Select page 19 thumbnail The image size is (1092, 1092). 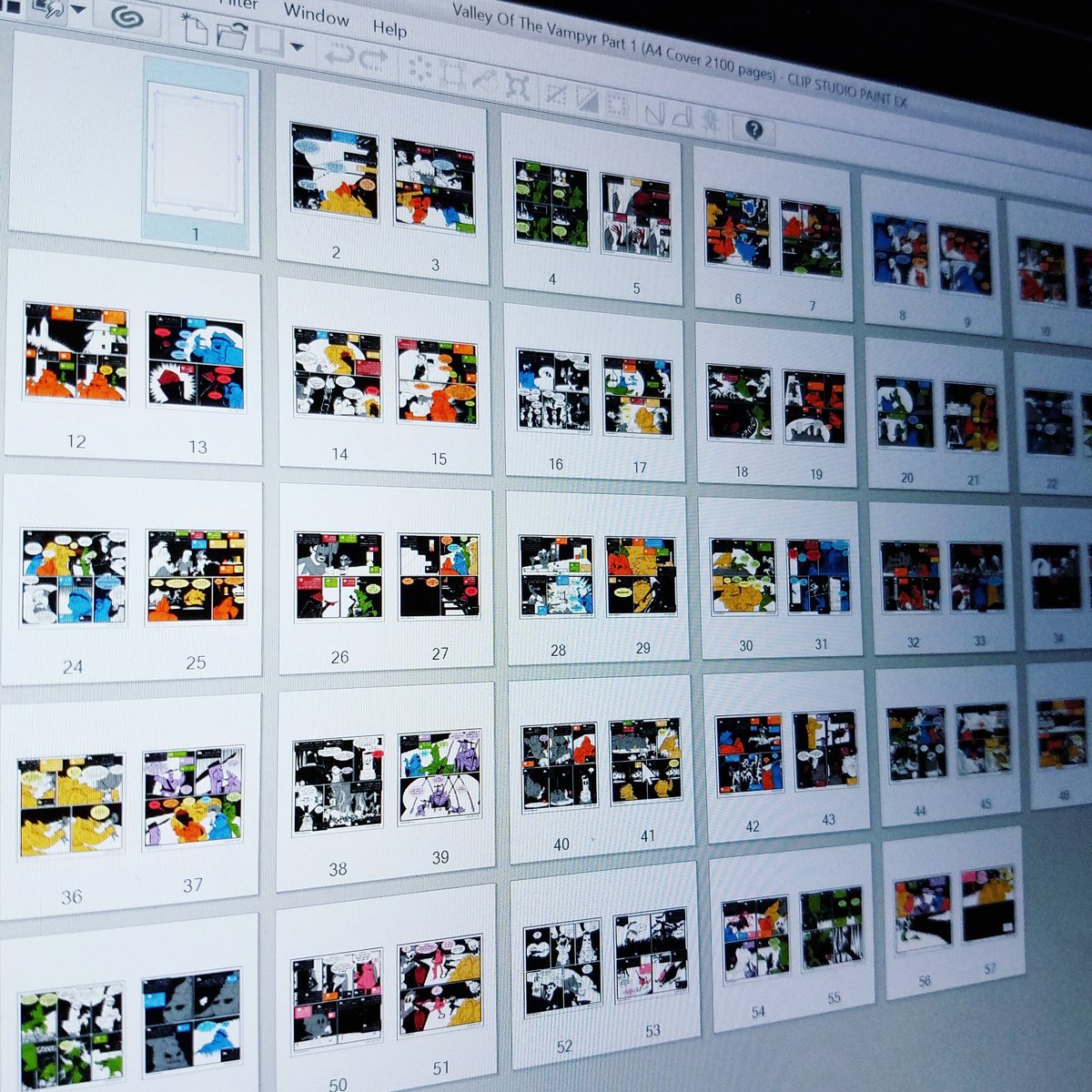tap(814, 409)
